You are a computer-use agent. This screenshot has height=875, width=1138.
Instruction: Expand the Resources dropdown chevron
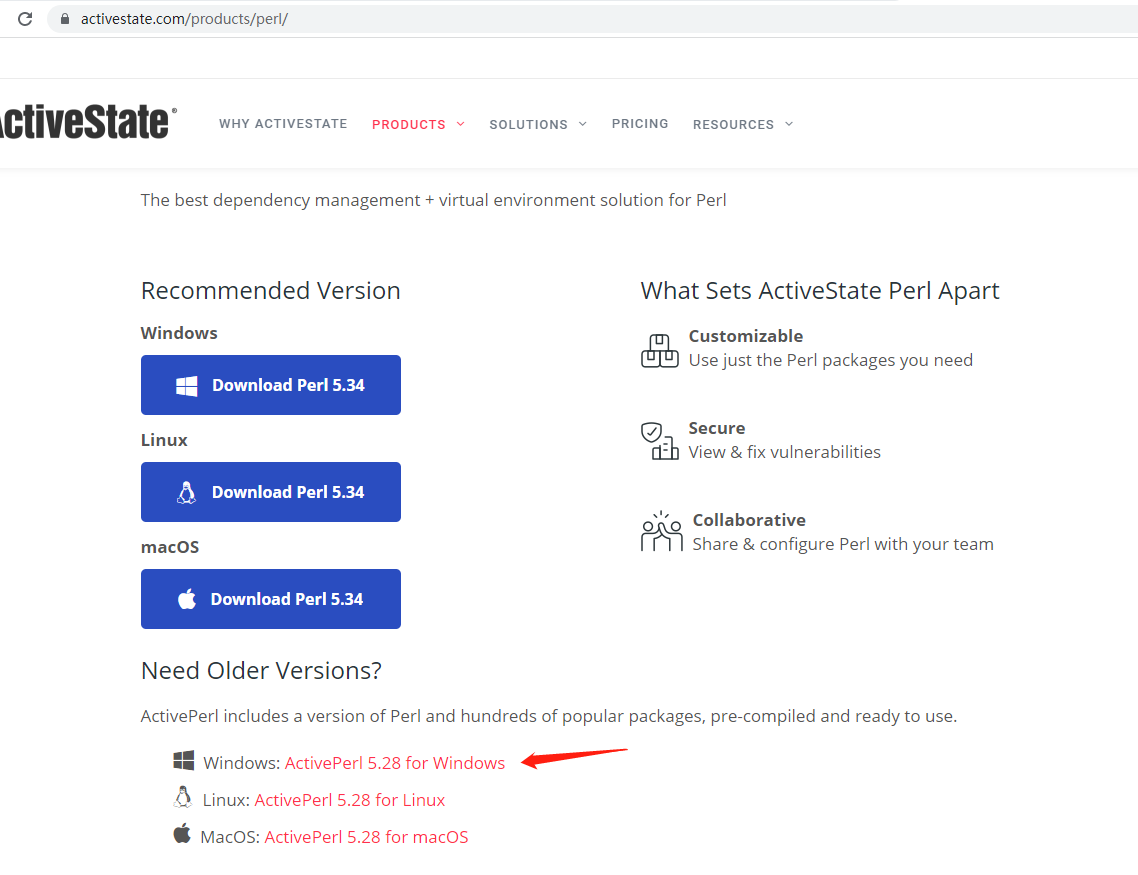(789, 124)
